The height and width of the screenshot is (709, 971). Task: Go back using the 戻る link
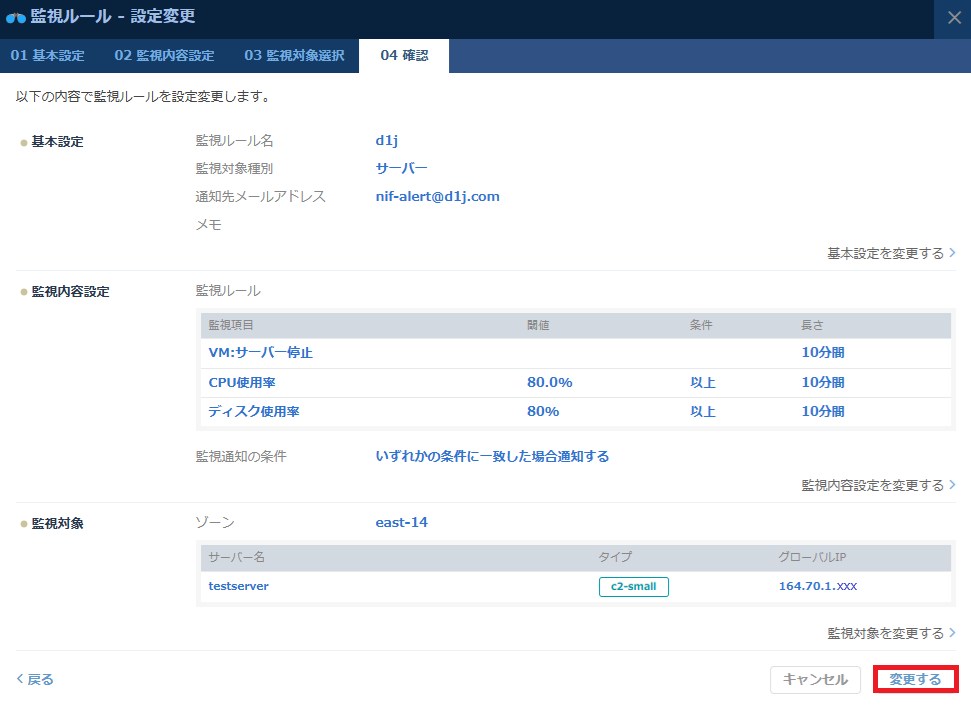(x=35, y=679)
